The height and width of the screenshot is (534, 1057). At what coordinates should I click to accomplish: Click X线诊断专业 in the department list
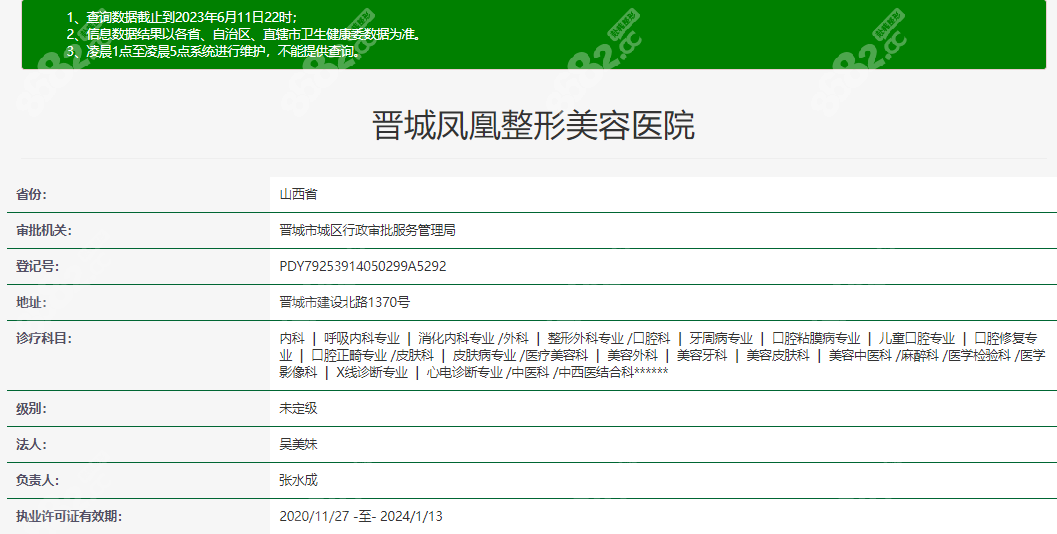[x=372, y=372]
